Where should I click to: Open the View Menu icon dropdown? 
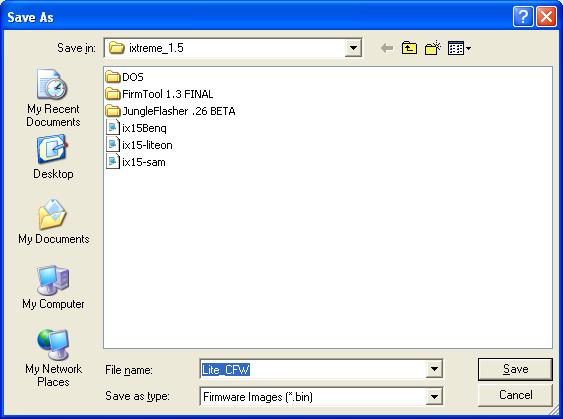point(459,48)
